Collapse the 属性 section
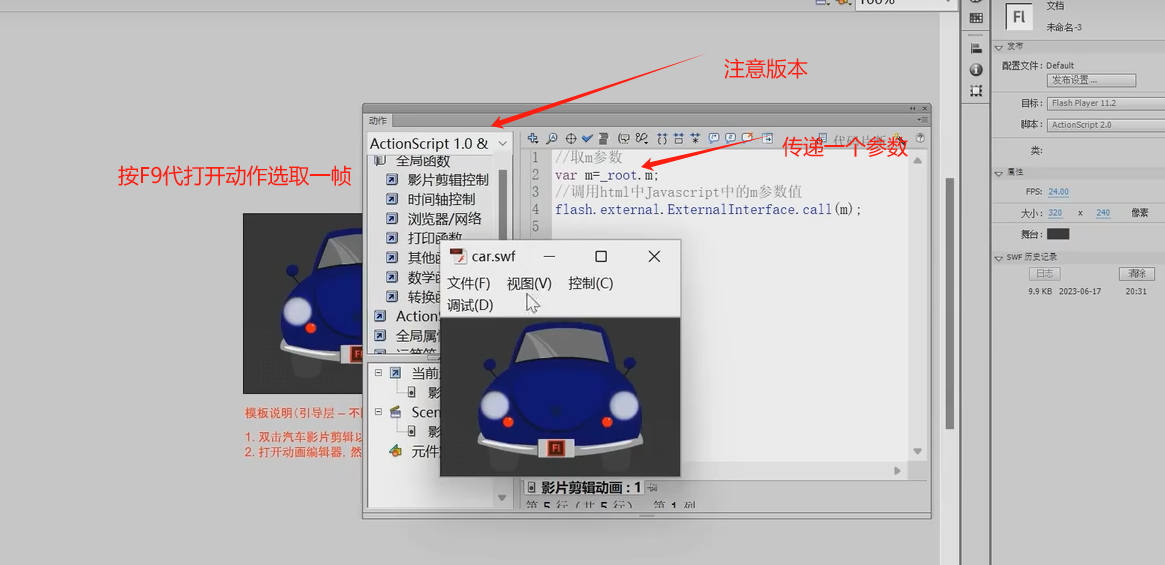Viewport: 1165px width, 565px height. (x=999, y=172)
